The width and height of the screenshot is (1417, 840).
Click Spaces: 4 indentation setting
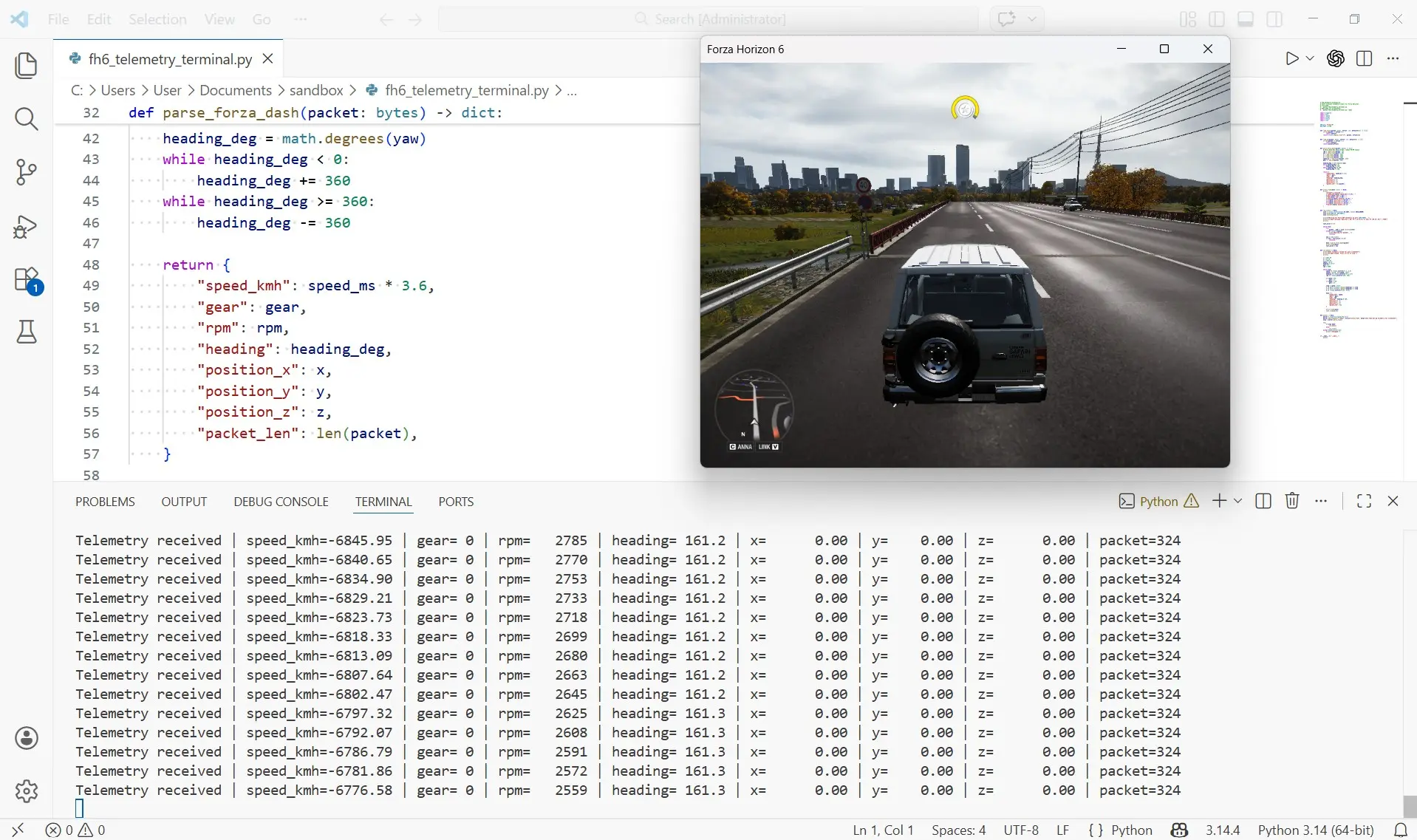coord(958,830)
